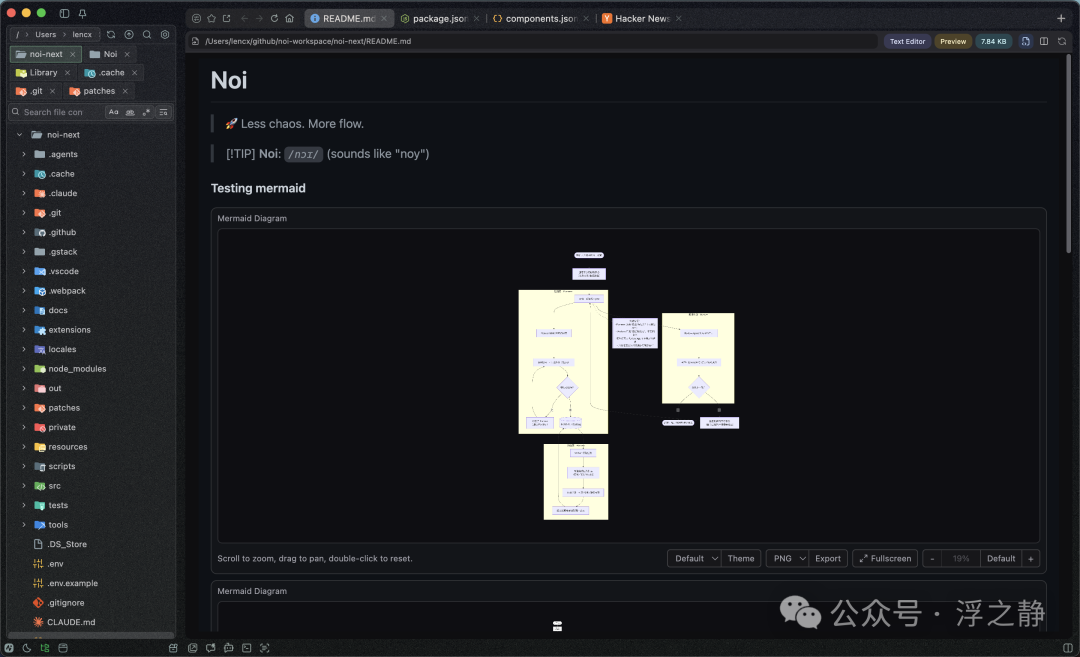The image size is (1080, 657).
Task: Toggle whole word match in file search
Action: (130, 112)
